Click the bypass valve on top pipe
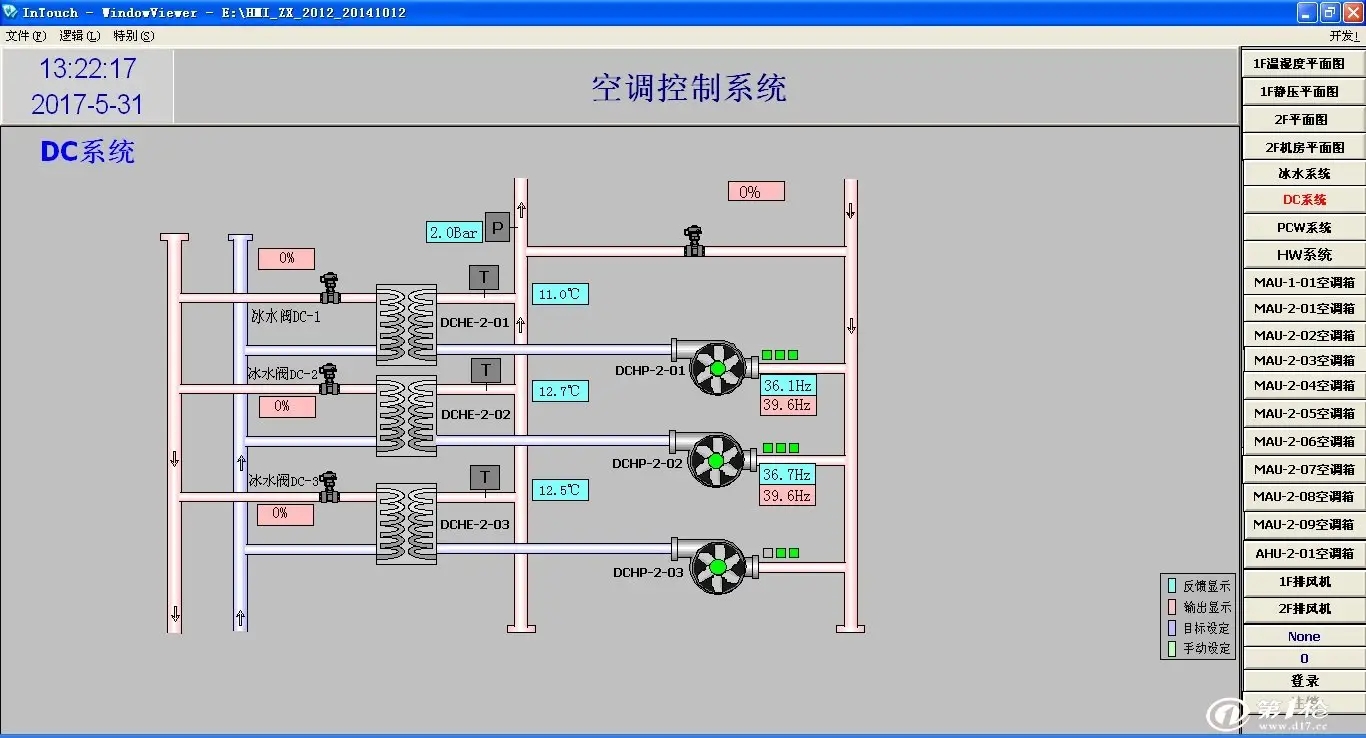1366x738 pixels. click(693, 241)
